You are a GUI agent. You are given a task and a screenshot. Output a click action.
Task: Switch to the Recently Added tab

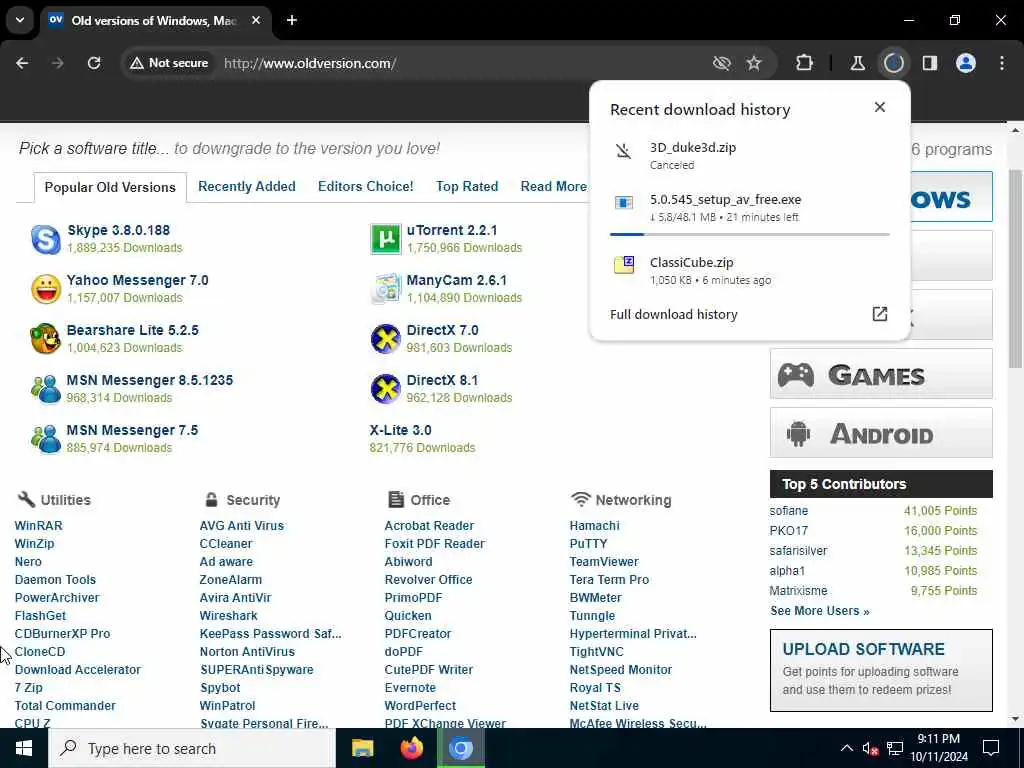coord(247,187)
